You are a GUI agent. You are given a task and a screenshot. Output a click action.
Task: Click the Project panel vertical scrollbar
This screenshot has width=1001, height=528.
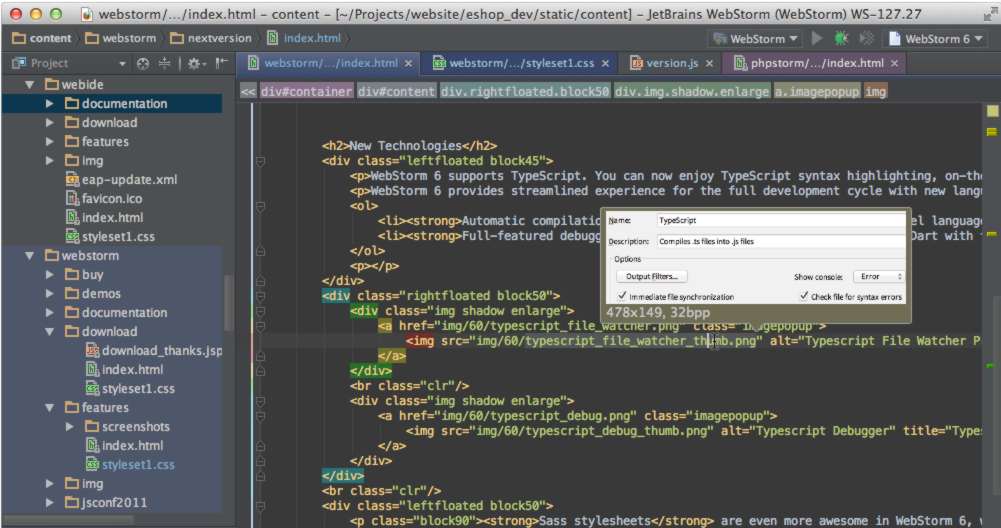pos(227,303)
